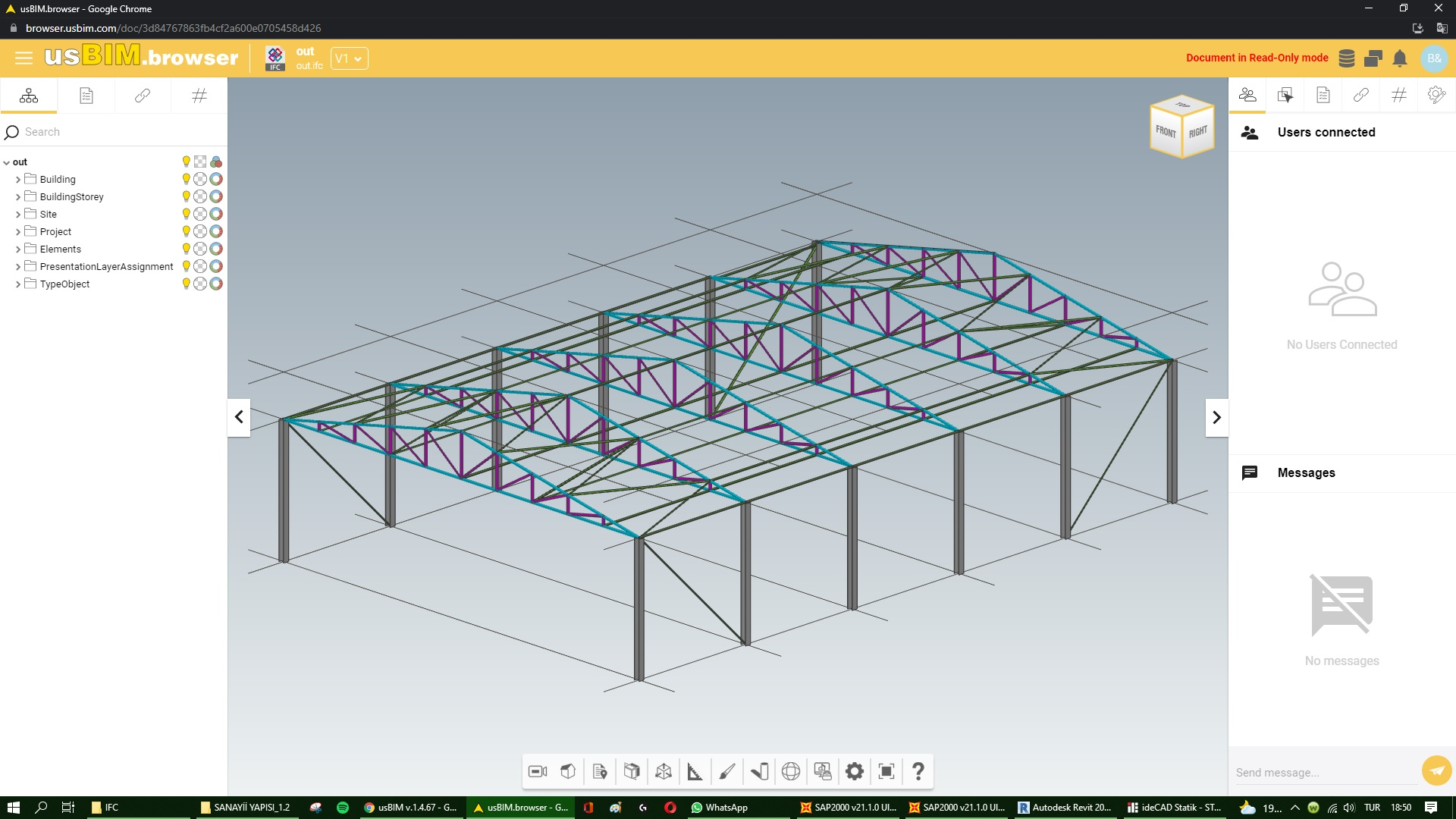Expand the Building node
Screen dimensions: 1456x819
point(18,180)
